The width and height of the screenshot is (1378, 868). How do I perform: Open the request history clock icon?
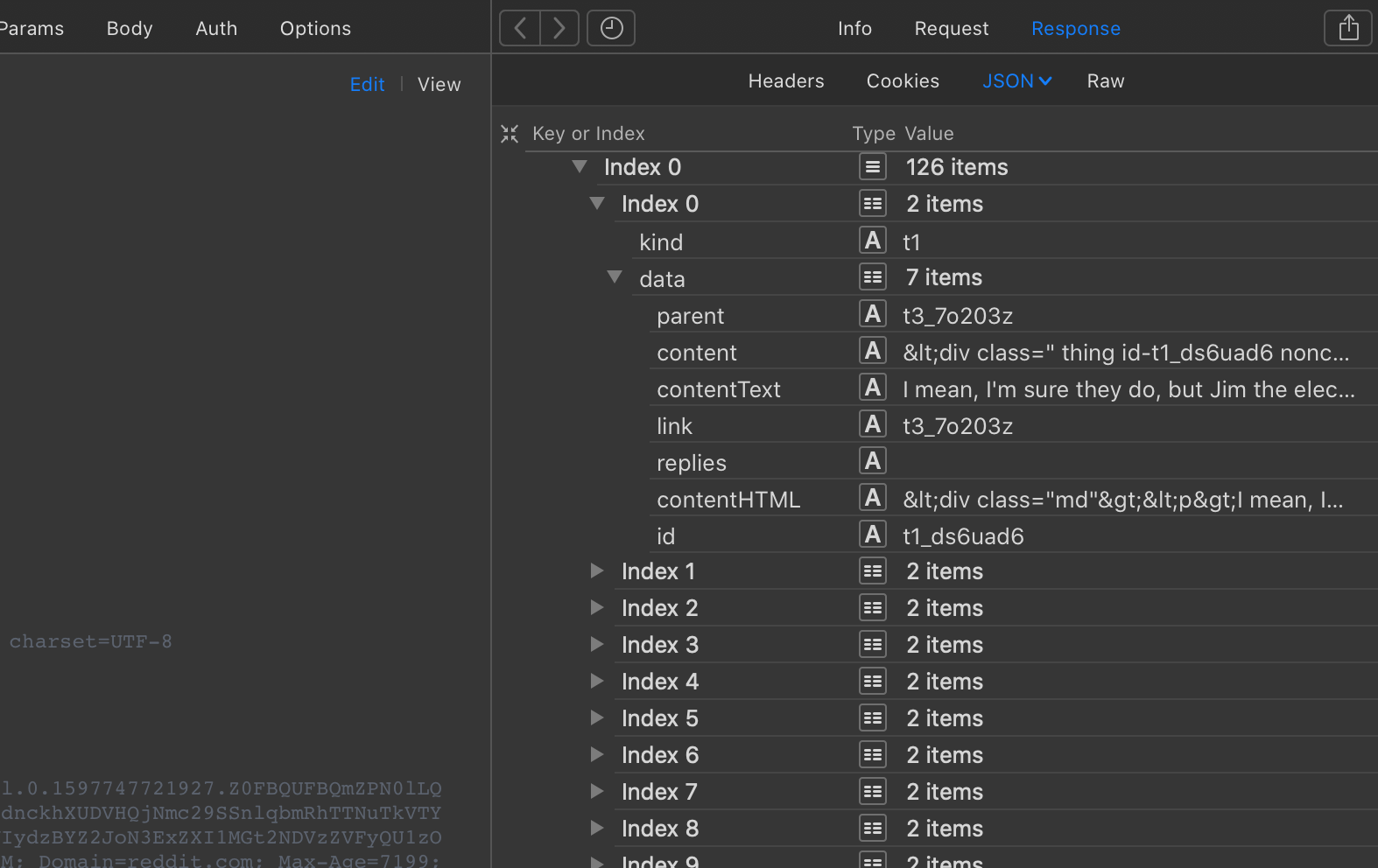[611, 28]
